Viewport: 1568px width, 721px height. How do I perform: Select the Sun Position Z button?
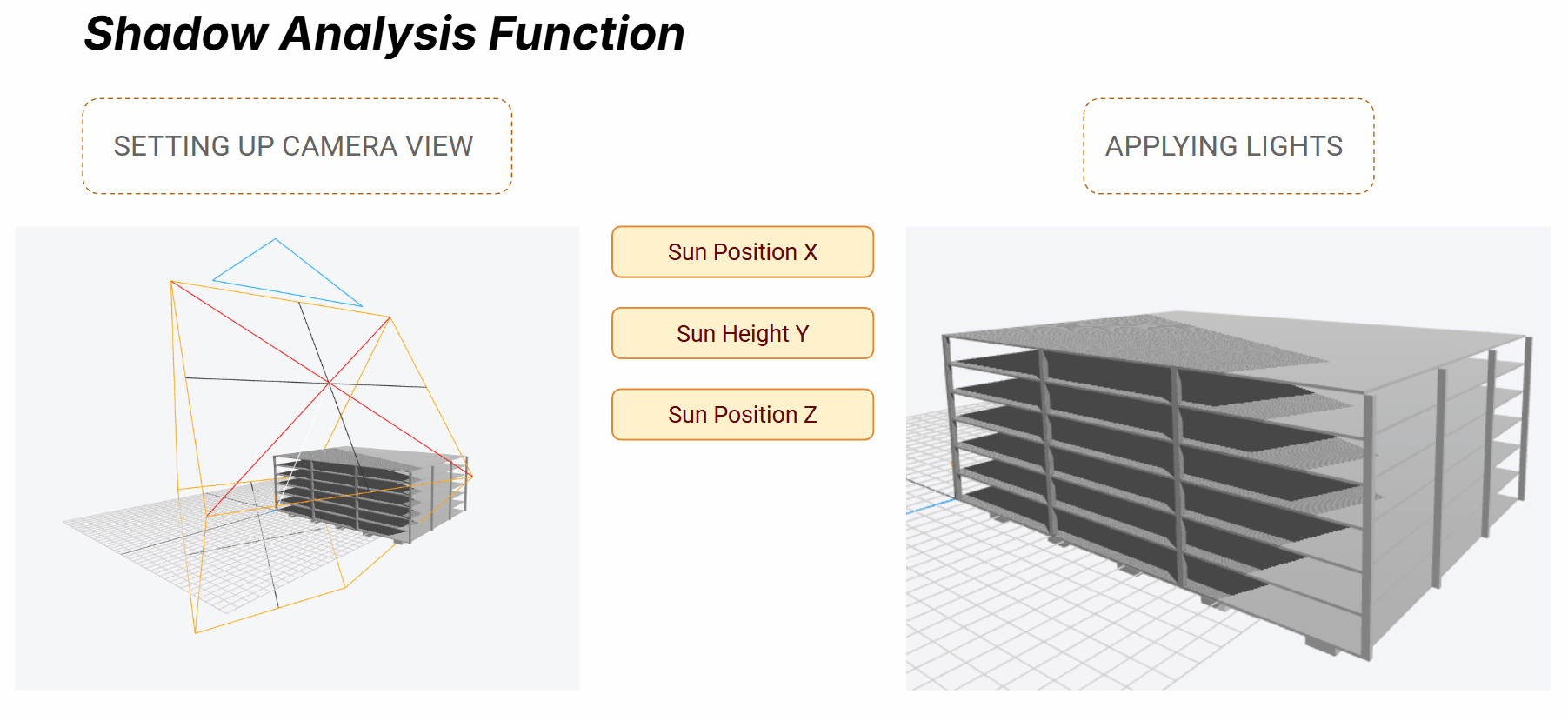742,415
